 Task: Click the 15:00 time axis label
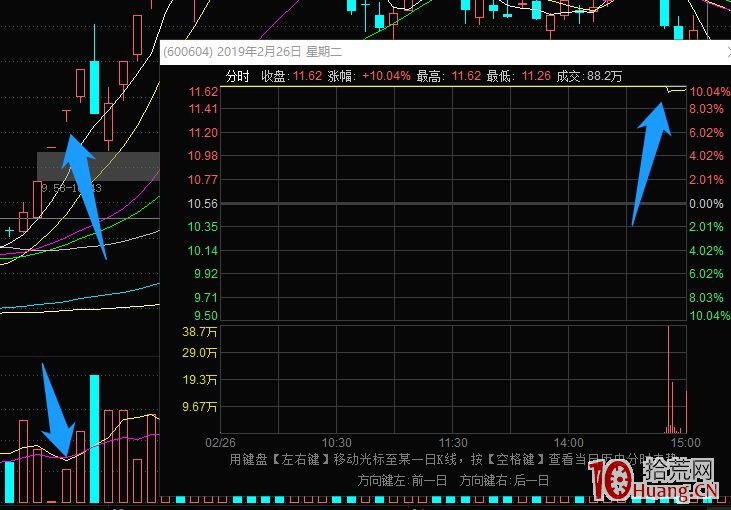(685, 442)
